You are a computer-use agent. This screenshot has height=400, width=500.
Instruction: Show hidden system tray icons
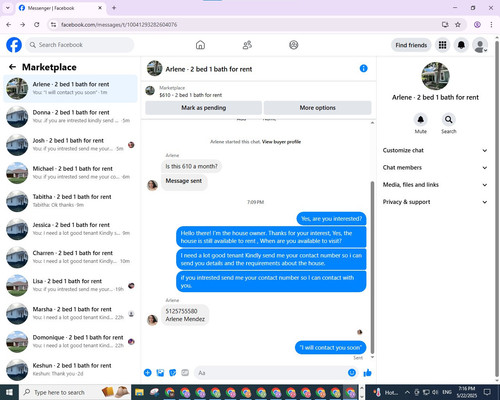point(407,392)
